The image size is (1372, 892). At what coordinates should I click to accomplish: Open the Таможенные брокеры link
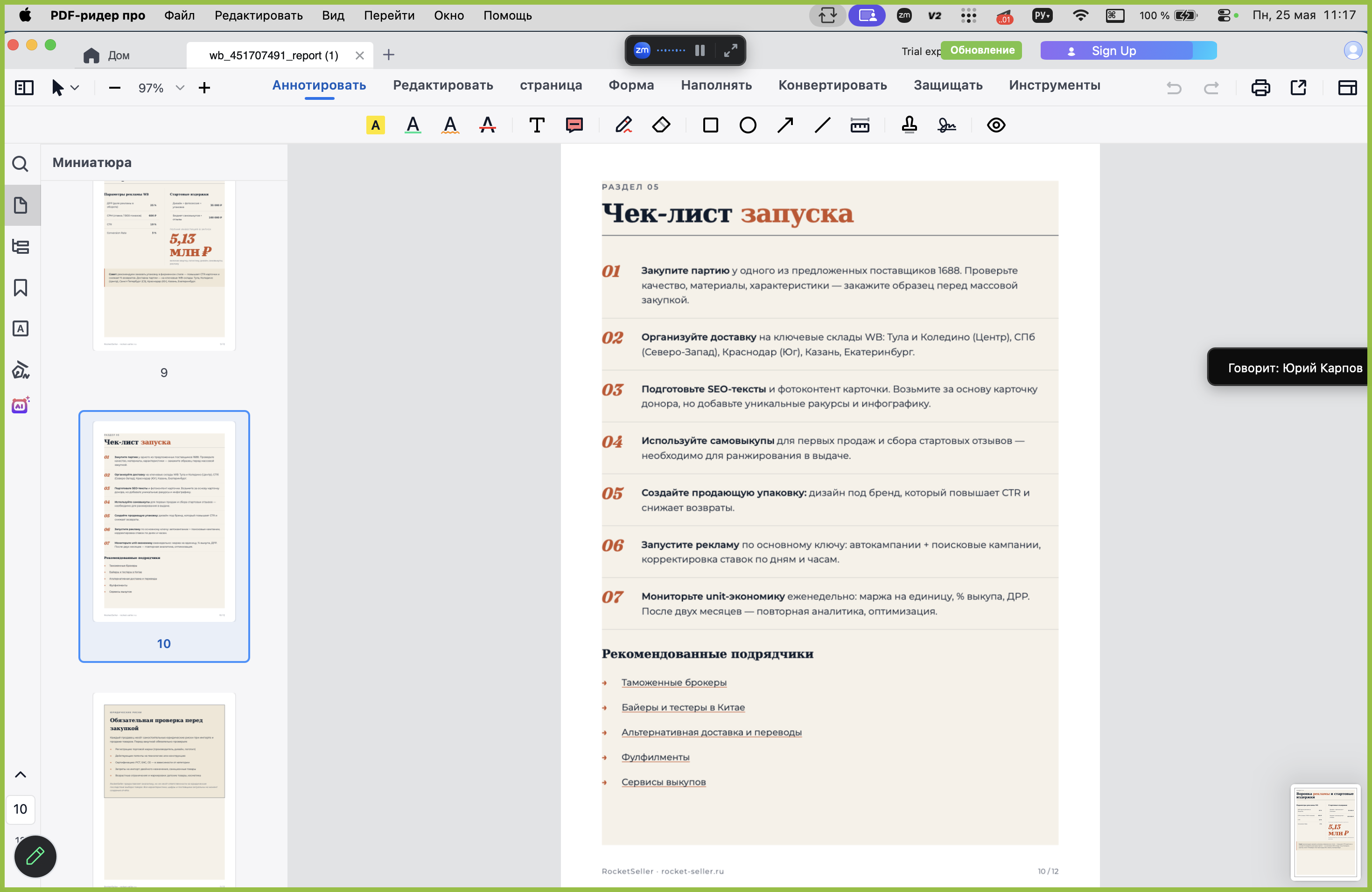click(x=673, y=682)
